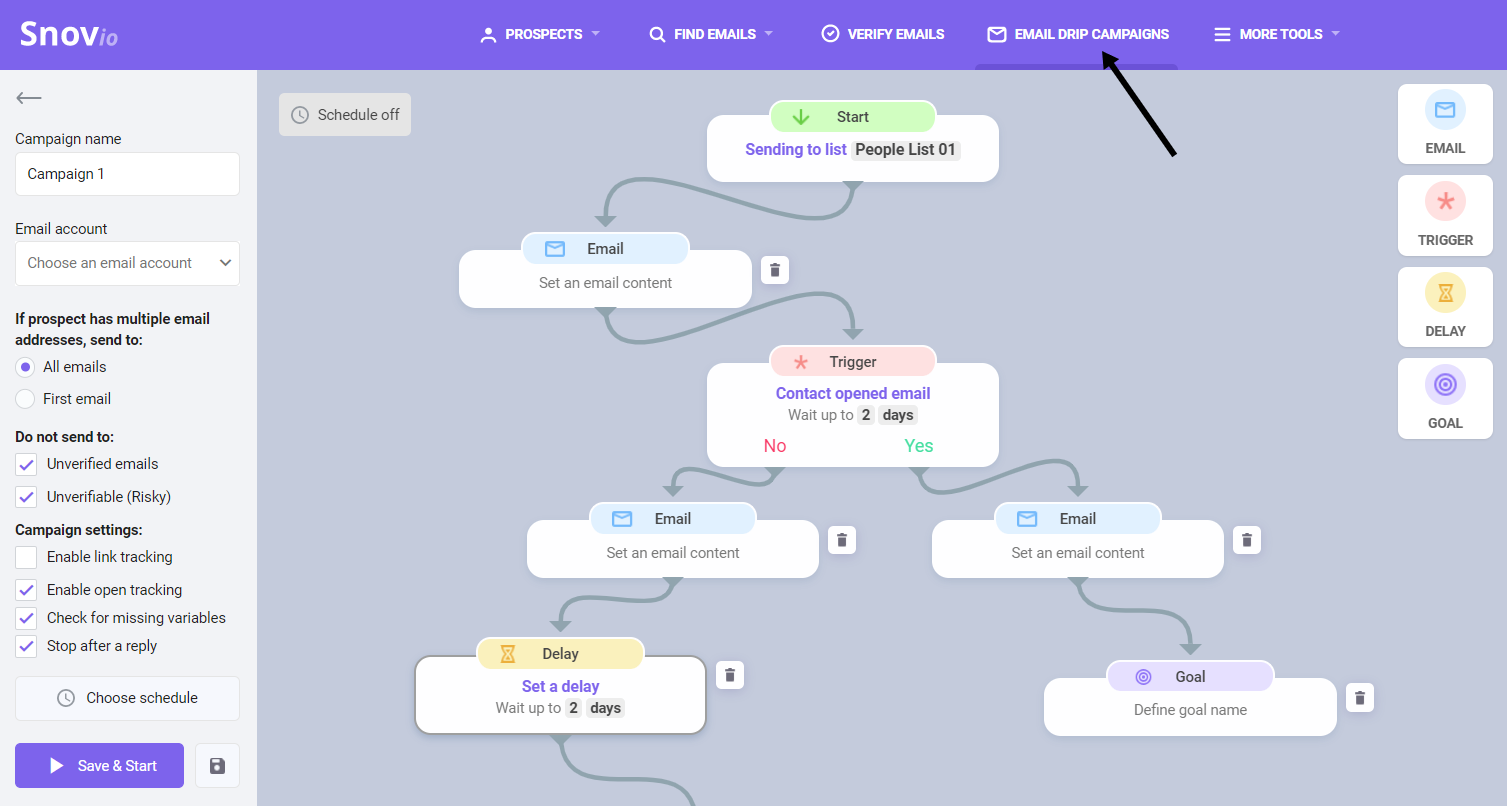Screen dimensions: 1507x806
Task: Go to Email Drip Campaigns tab
Action: [x=1077, y=34]
